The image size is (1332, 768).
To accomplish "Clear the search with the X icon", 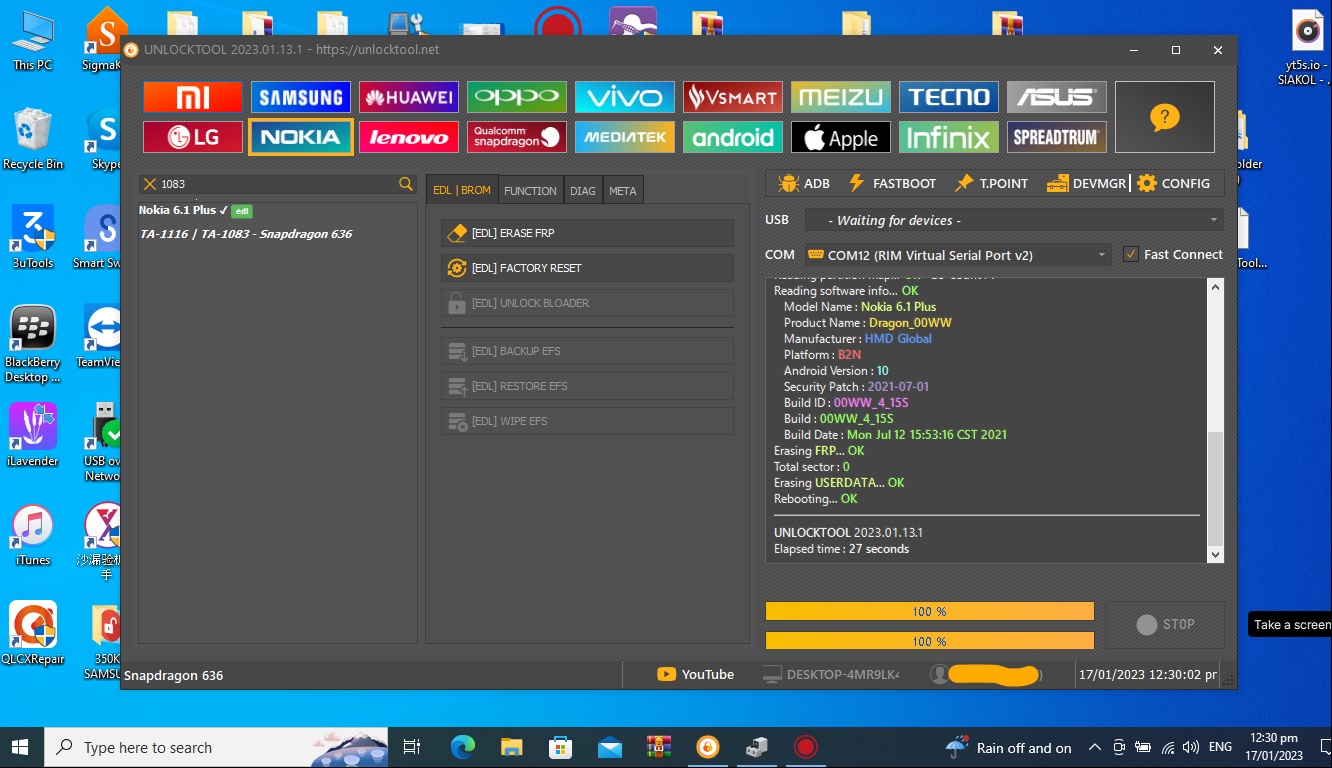I will [150, 184].
